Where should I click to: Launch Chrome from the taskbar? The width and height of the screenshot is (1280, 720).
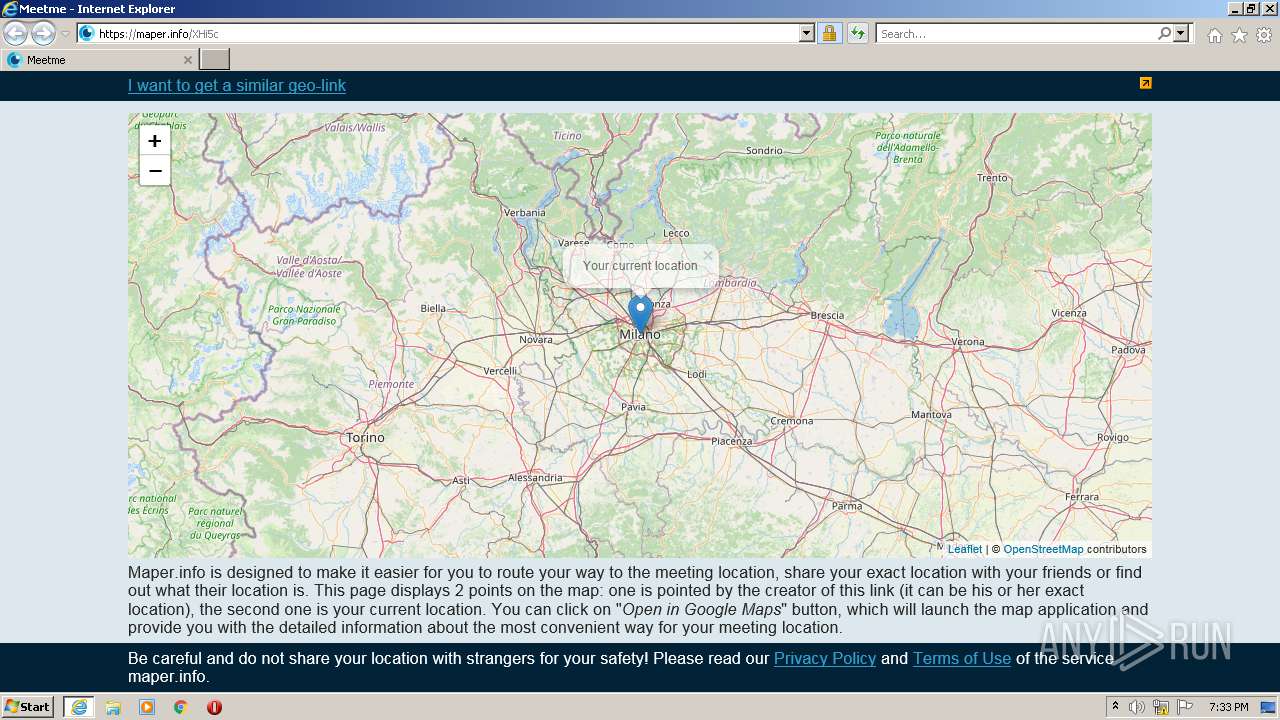pos(181,707)
